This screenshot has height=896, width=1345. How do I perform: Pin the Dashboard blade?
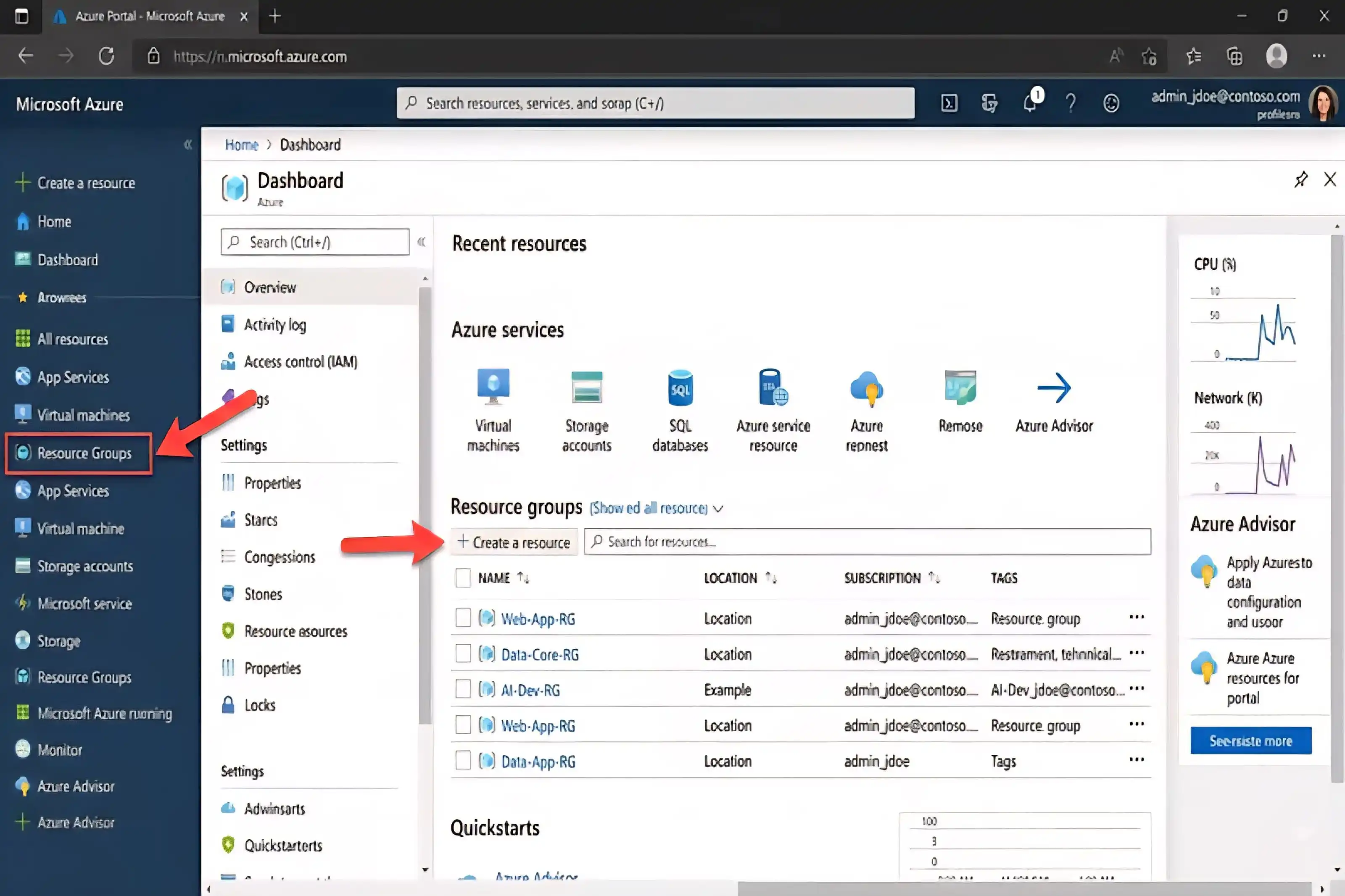click(1301, 179)
